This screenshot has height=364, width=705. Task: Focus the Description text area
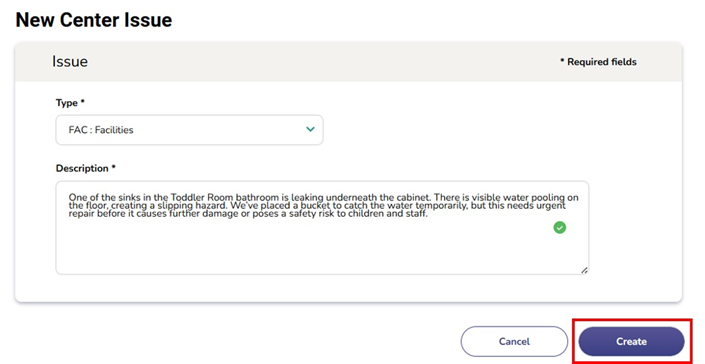pyautogui.click(x=322, y=228)
